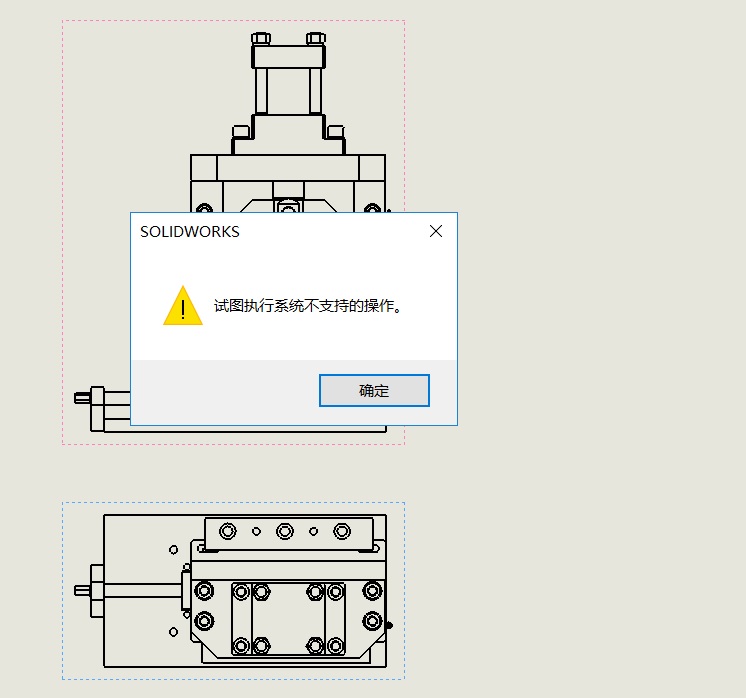This screenshot has width=746, height=698.
Task: Select the left hex bolt head atop front view
Action: coord(261,38)
